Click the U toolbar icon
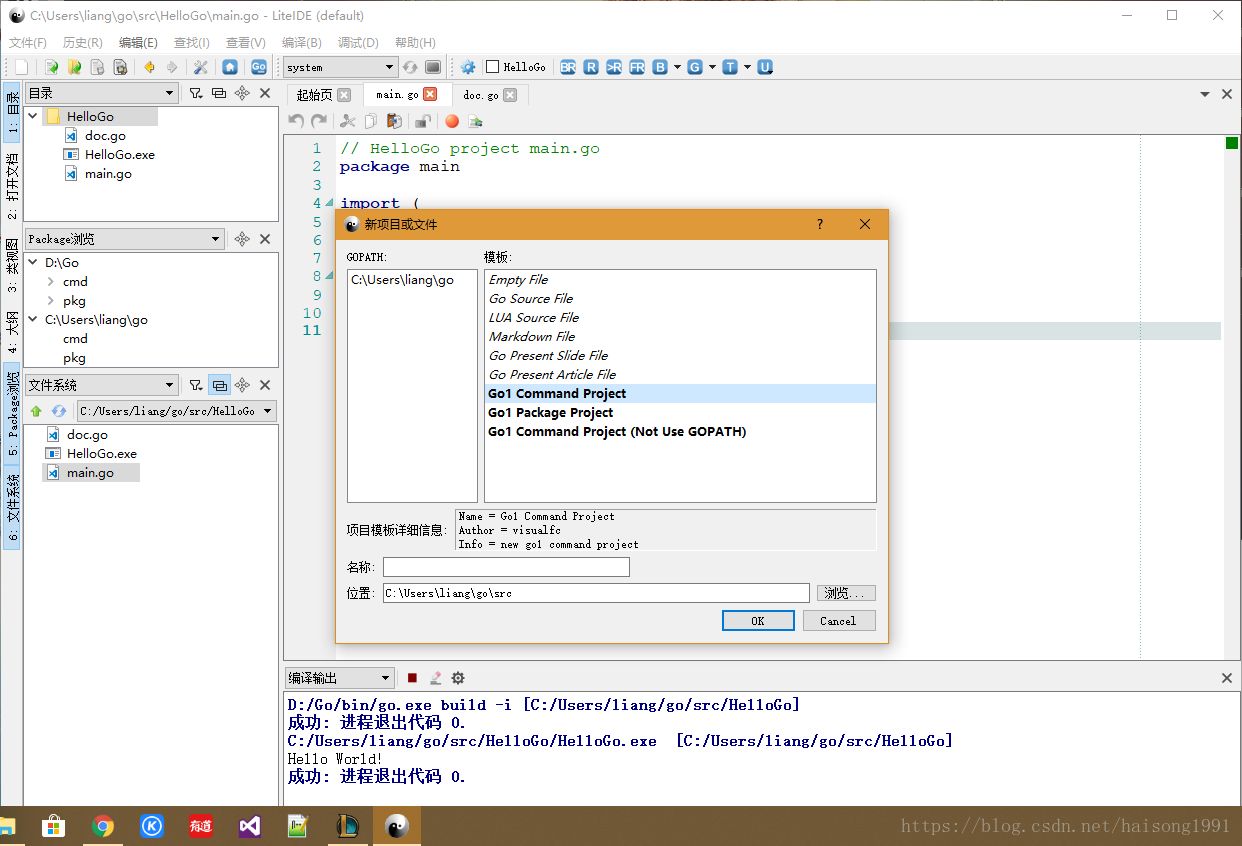 click(765, 67)
